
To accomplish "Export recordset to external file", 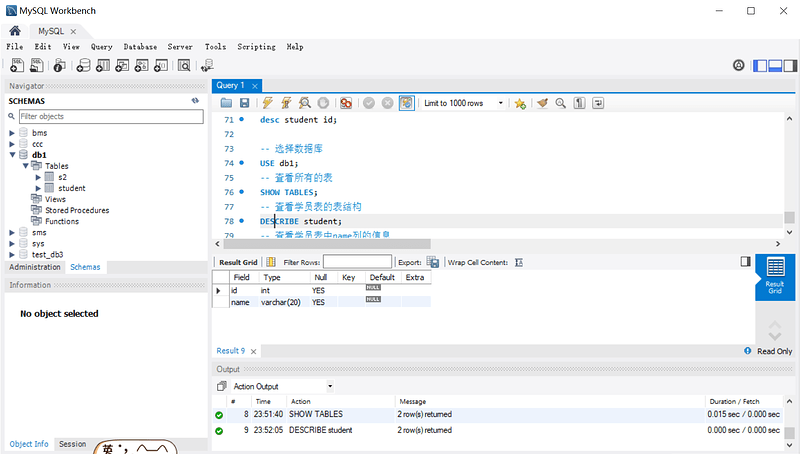I will click(433, 262).
